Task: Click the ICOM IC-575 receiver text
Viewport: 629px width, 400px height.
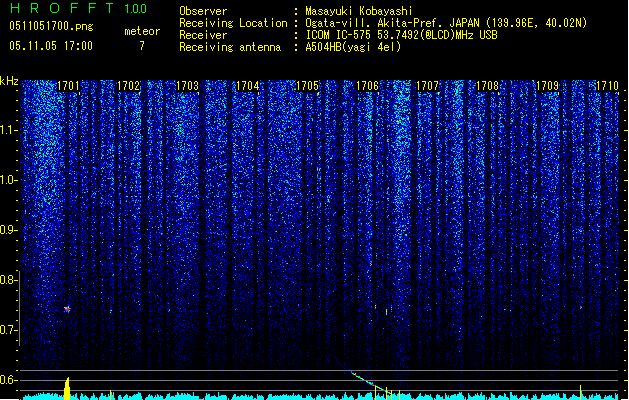Action: click(401, 35)
